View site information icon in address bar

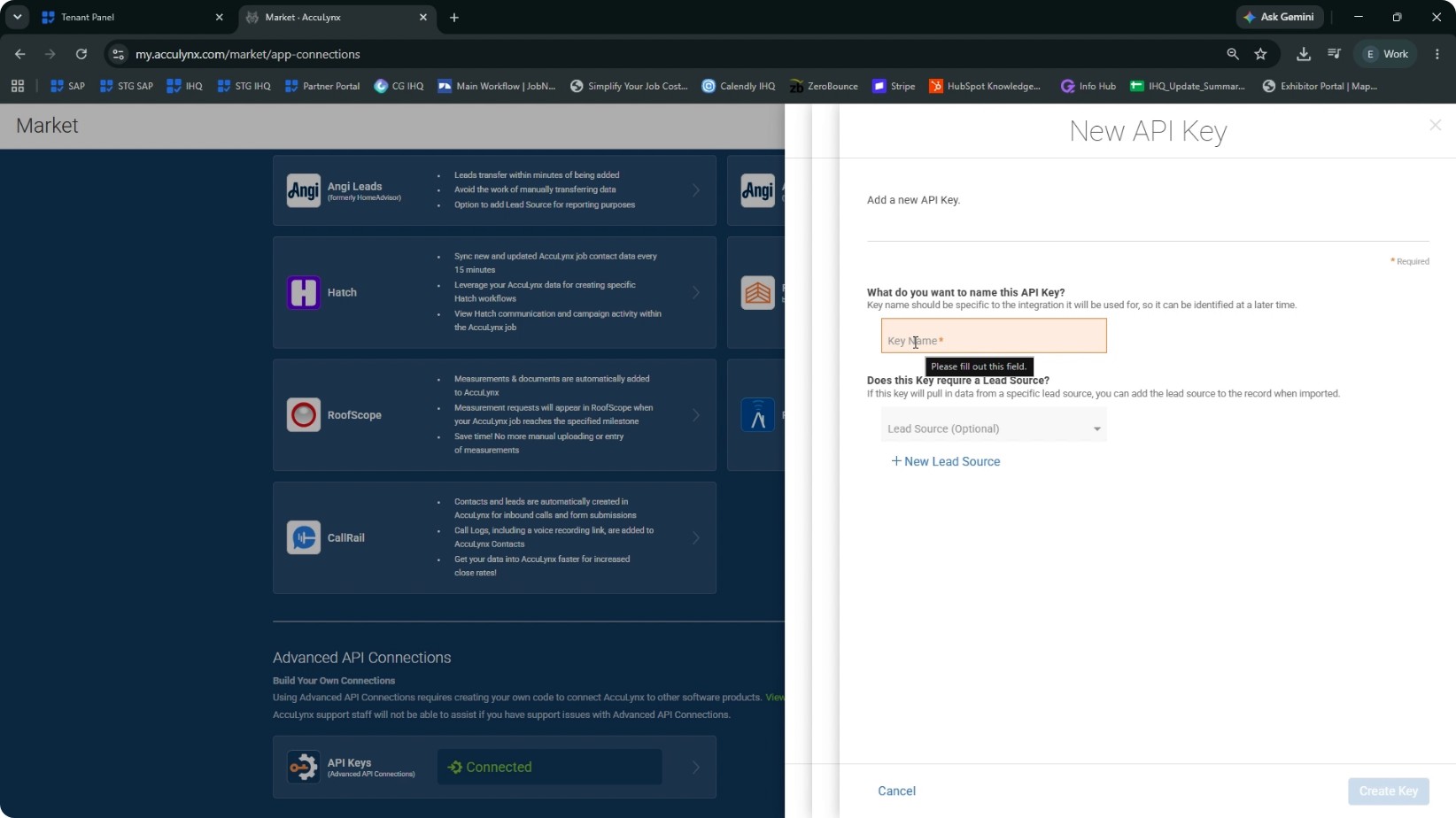coord(118,54)
